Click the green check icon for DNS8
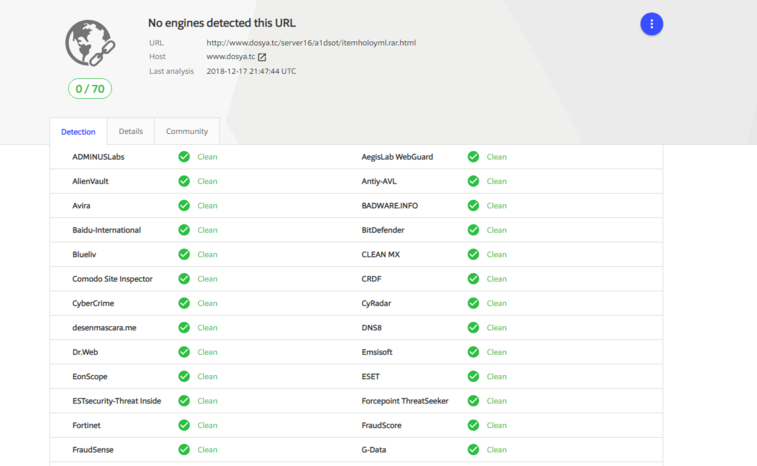The image size is (757, 466). [473, 327]
